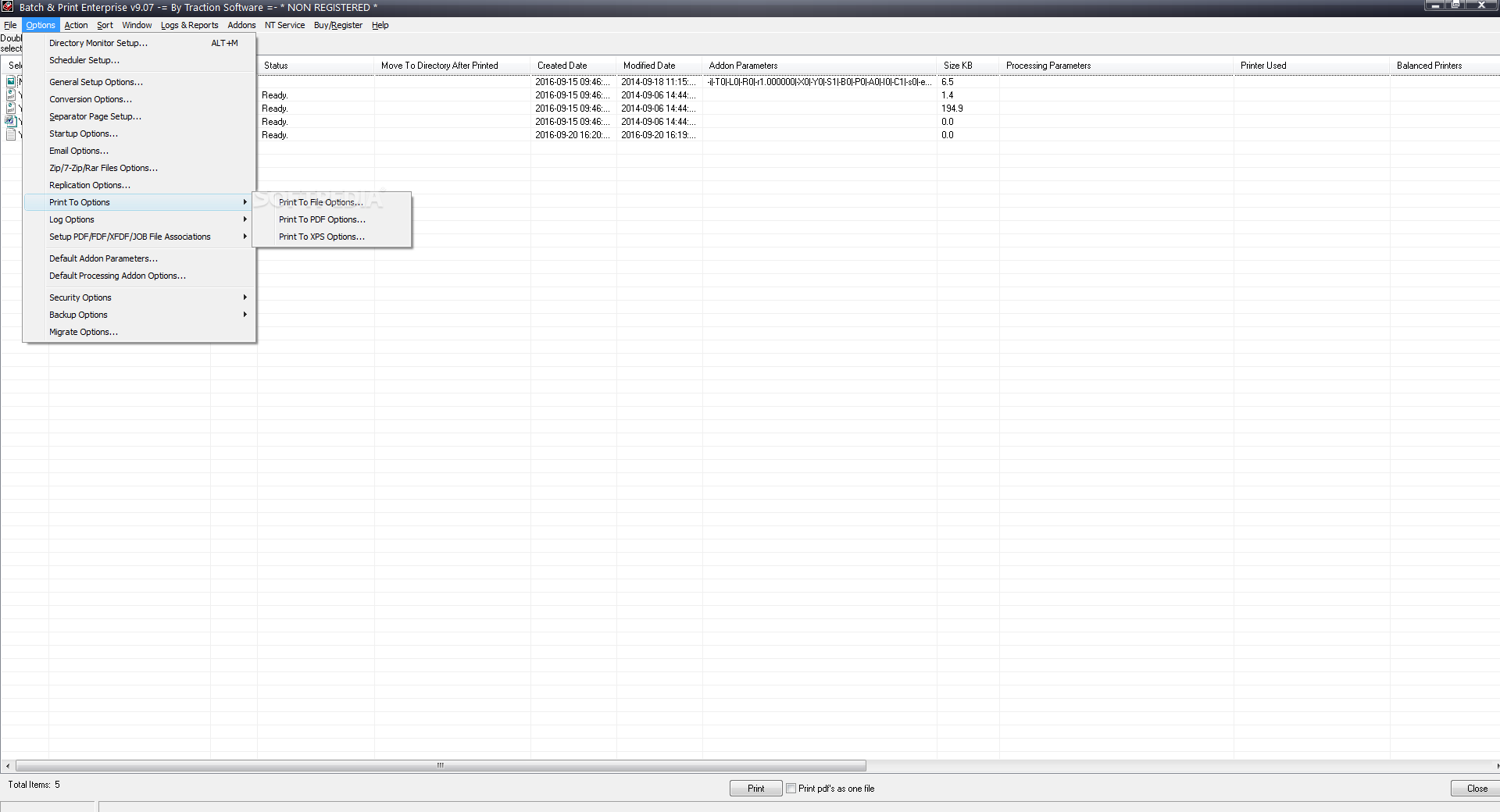This screenshot has height=812, width=1500.
Task: Open the Logs & Reports menu
Action: click(x=190, y=25)
